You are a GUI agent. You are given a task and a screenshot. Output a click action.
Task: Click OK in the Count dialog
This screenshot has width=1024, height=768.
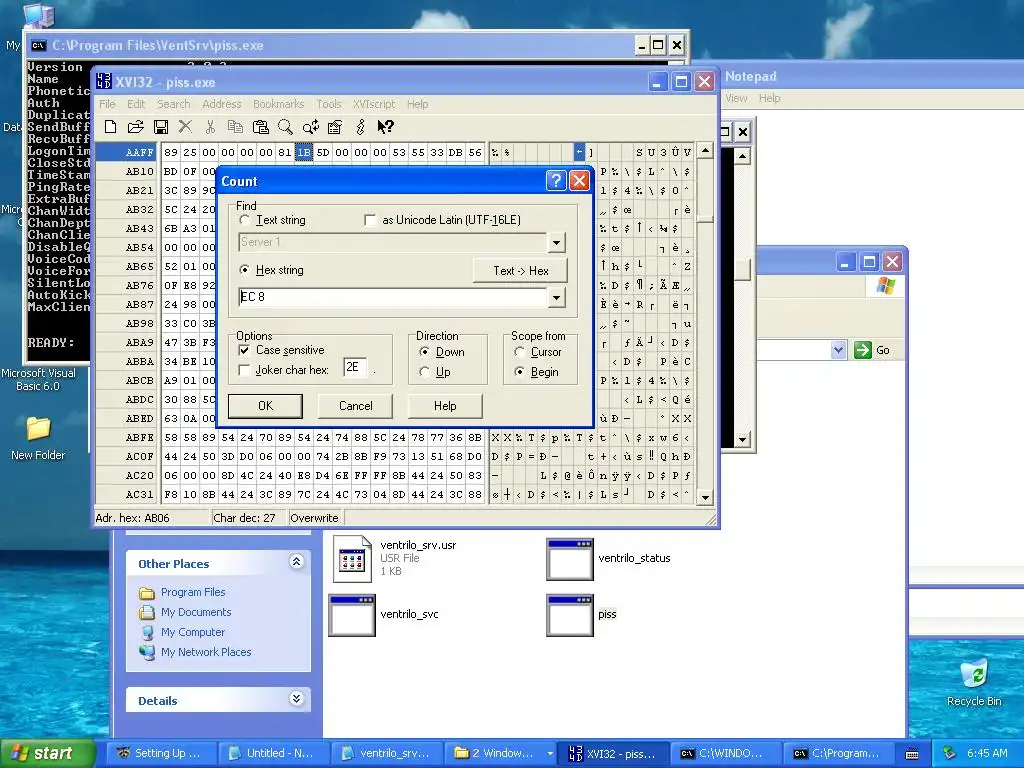tap(265, 406)
